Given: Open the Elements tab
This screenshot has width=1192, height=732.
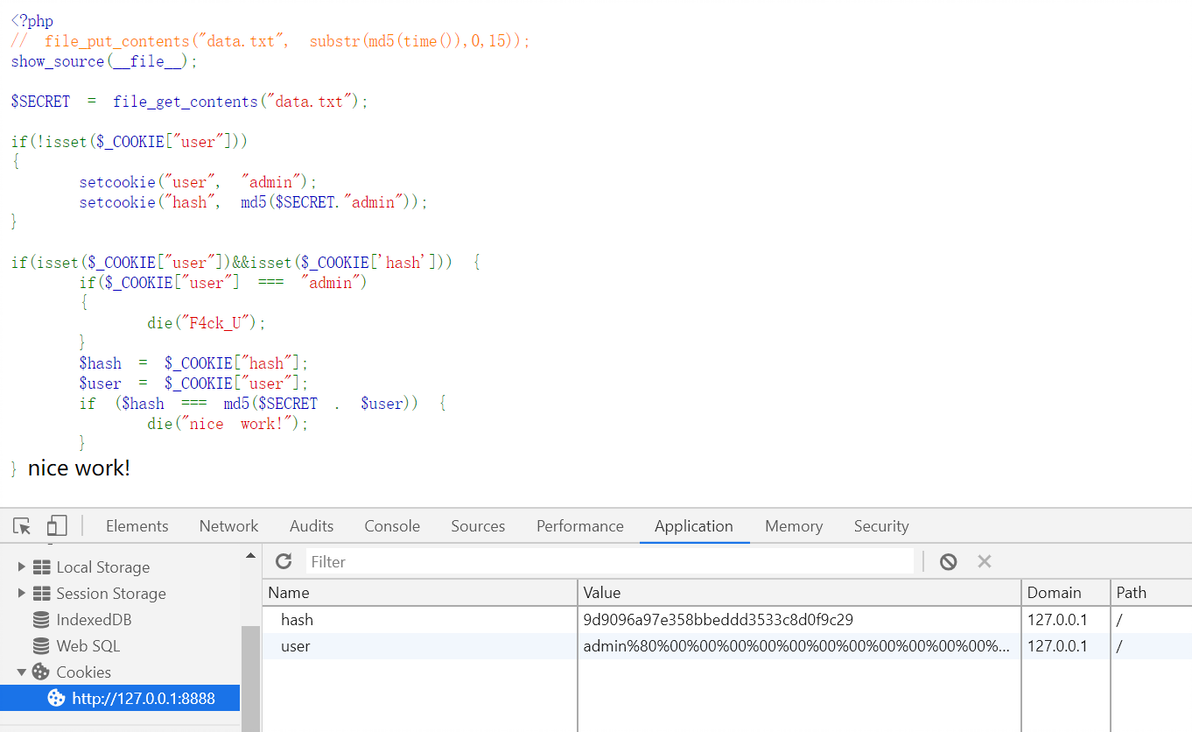Looking at the screenshot, I should (137, 526).
